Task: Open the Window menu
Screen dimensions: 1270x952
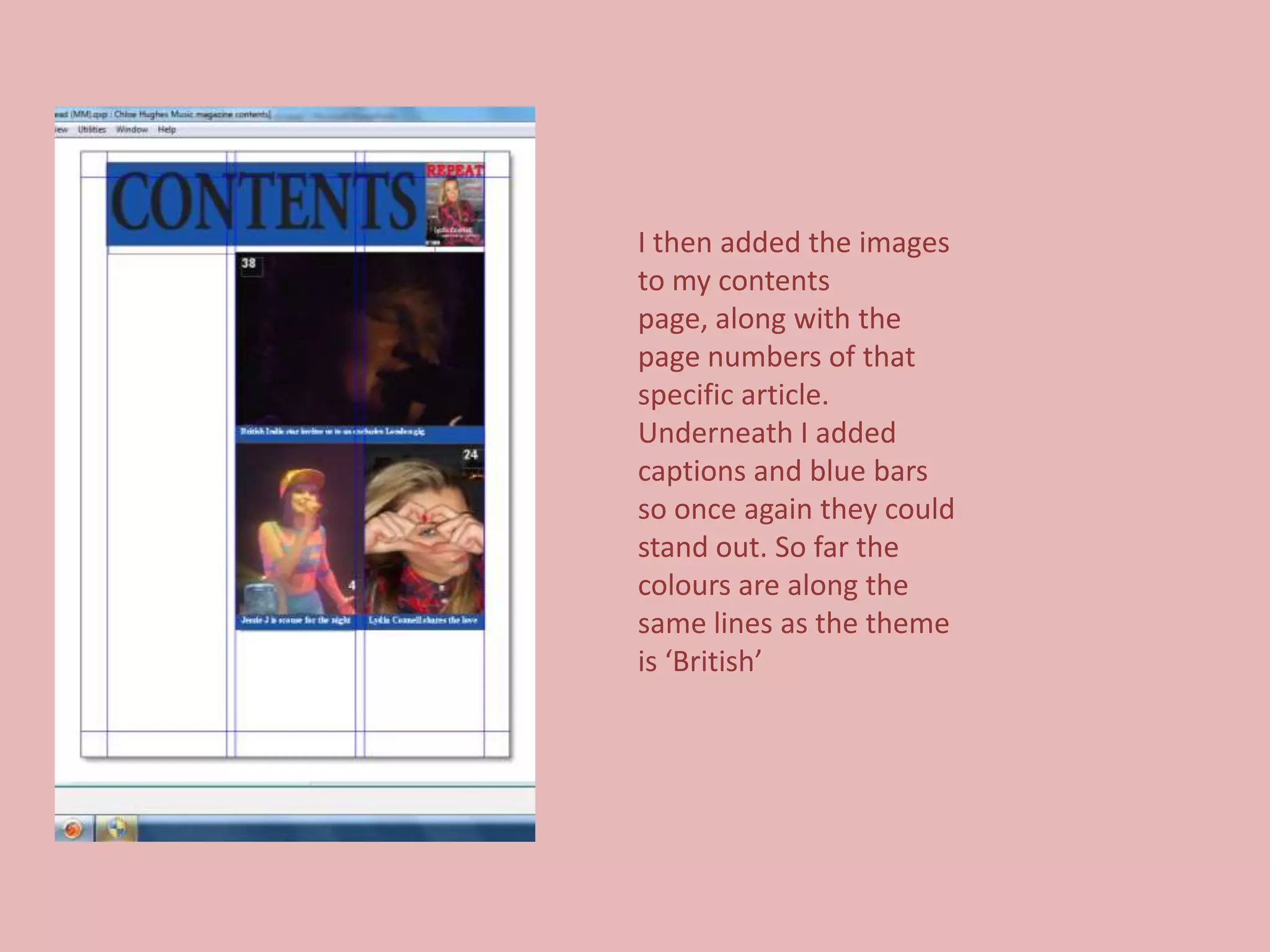Action: pos(132,130)
